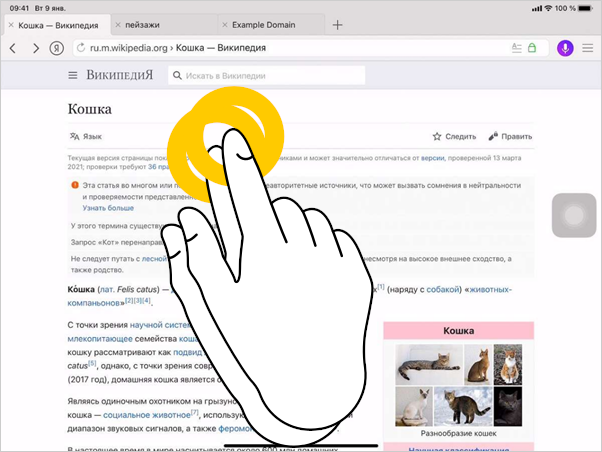Screen dimensions: 602x452
Task: Open a new tab with plus button
Action: point(337,24)
